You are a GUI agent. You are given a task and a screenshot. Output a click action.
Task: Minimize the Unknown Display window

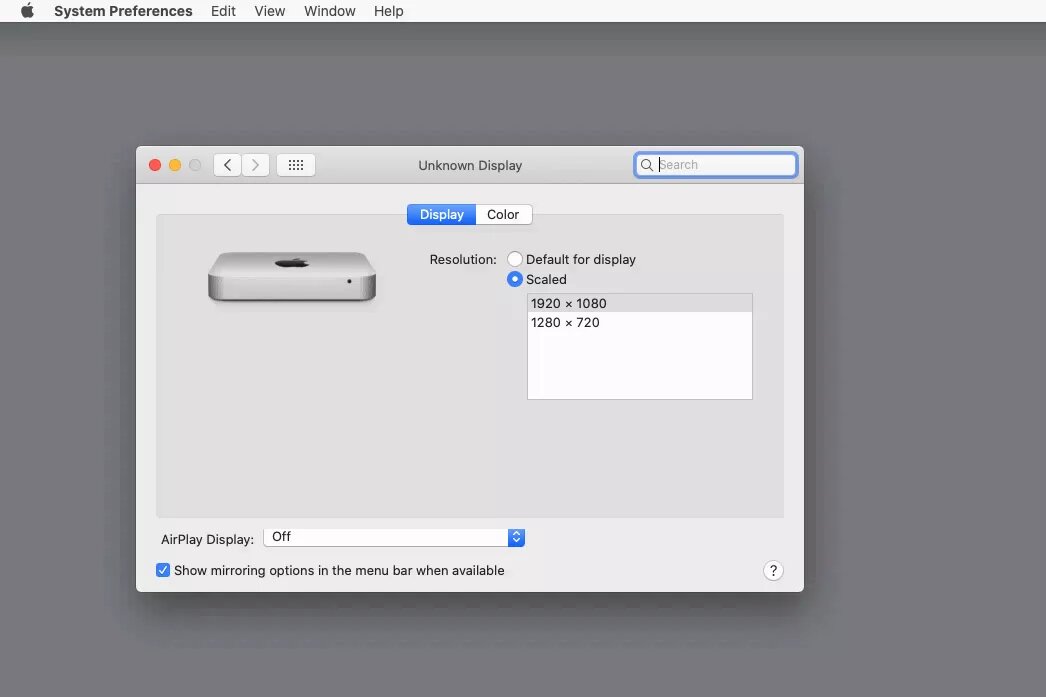[175, 165]
